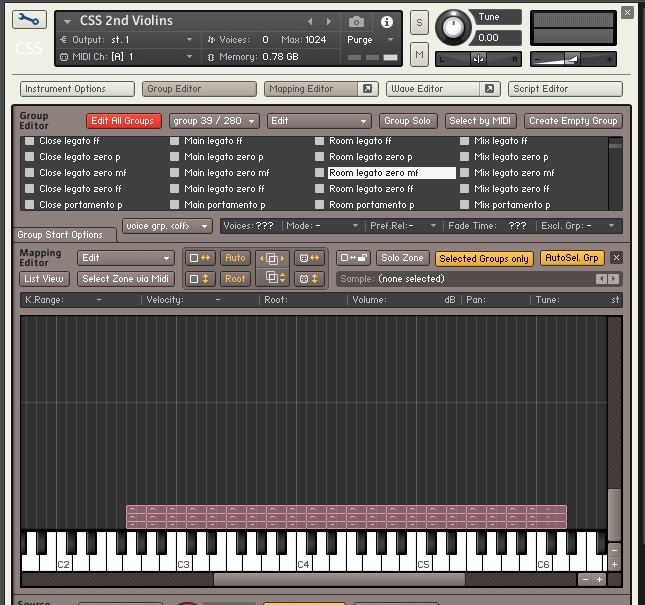645x605 pixels.
Task: Toggle Selected Groups only
Action: tap(484, 259)
